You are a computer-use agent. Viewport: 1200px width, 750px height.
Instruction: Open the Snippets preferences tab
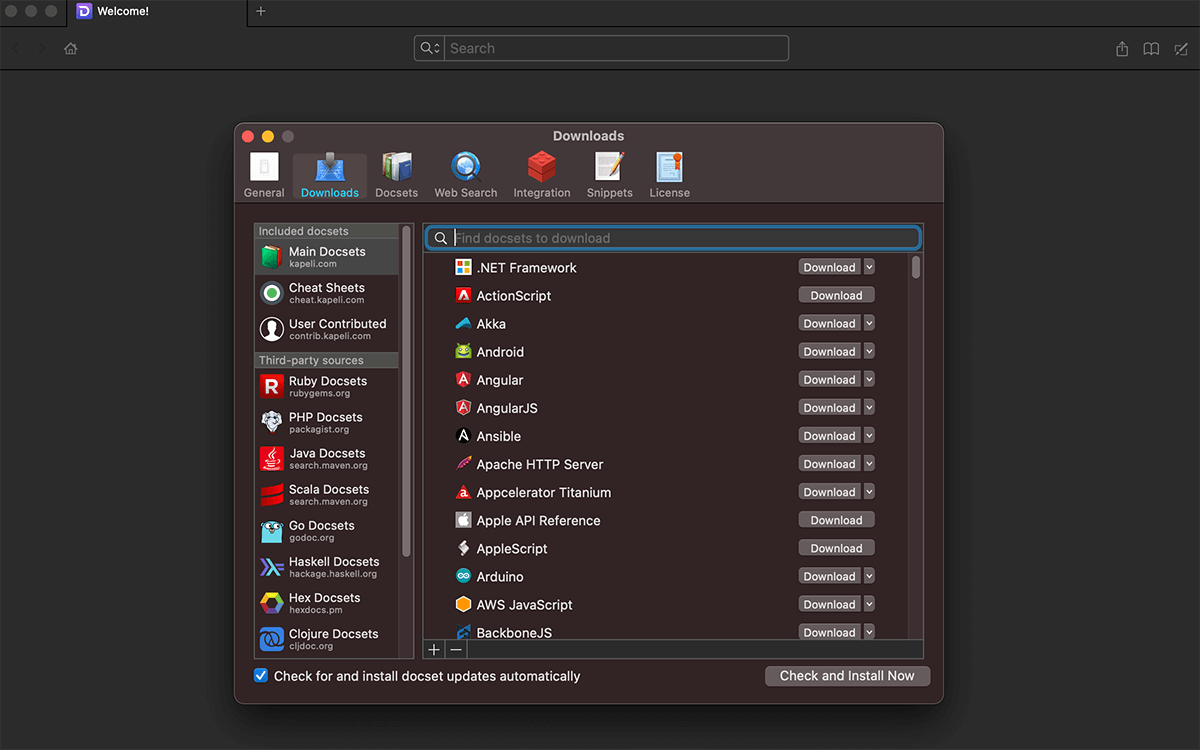[x=610, y=175]
